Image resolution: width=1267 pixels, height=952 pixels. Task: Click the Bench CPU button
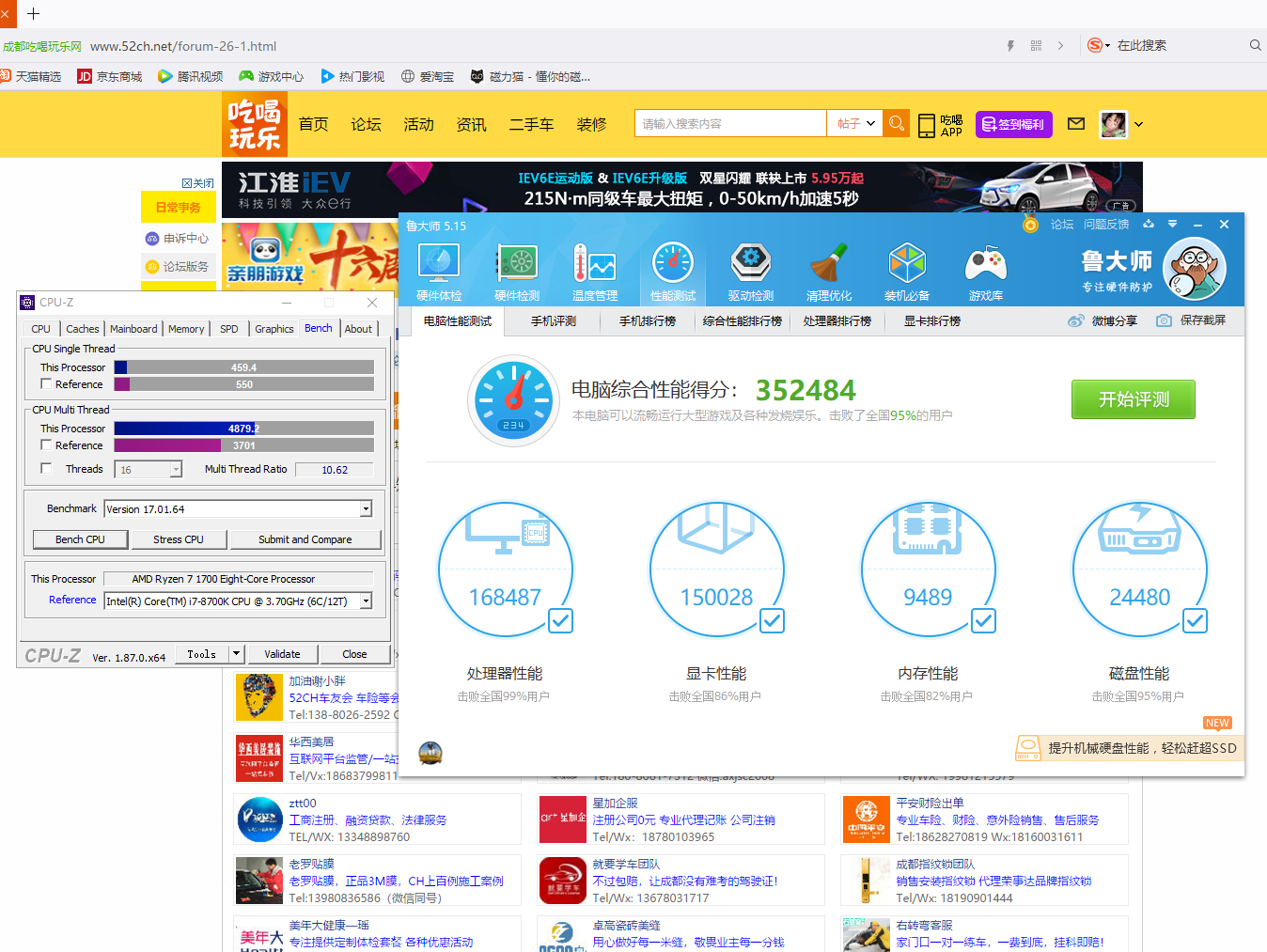(x=80, y=539)
